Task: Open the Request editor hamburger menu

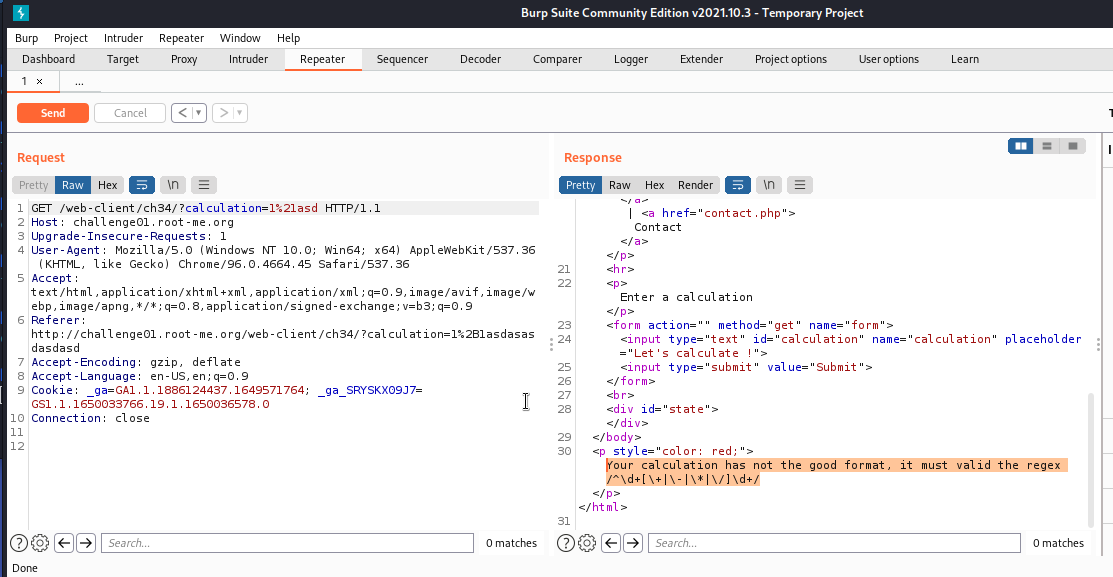Action: click(x=204, y=185)
